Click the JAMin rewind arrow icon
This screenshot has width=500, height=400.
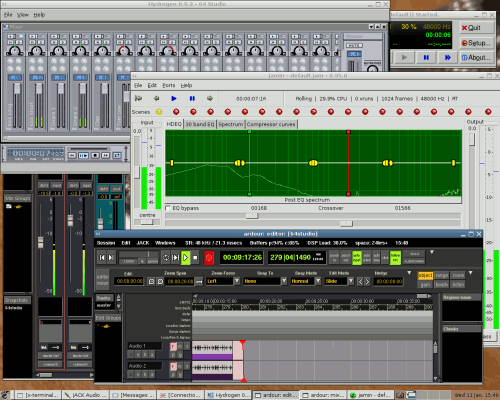point(156,98)
